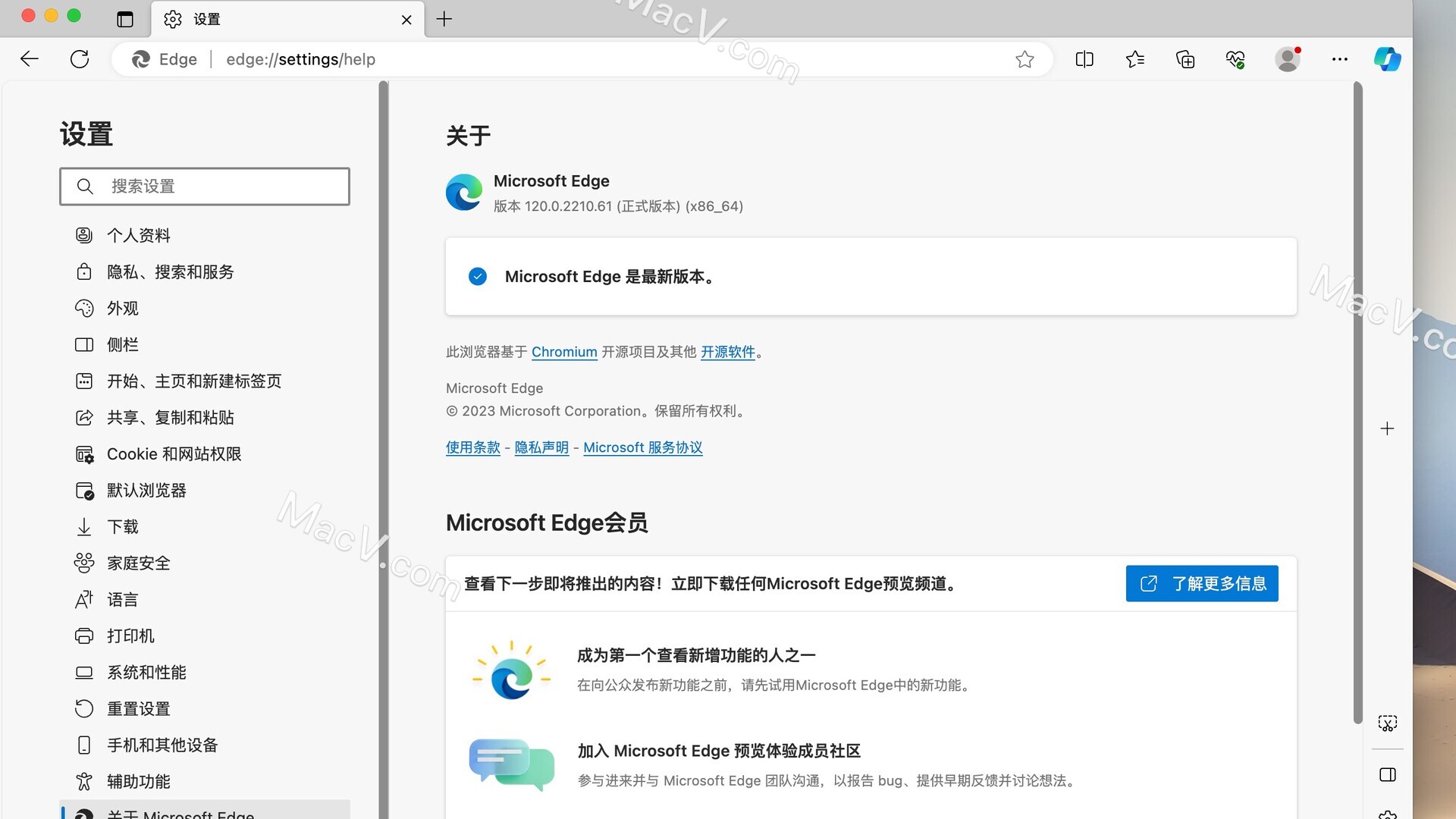
Task: Click the address bar URL edge://settings/help
Action: click(300, 59)
